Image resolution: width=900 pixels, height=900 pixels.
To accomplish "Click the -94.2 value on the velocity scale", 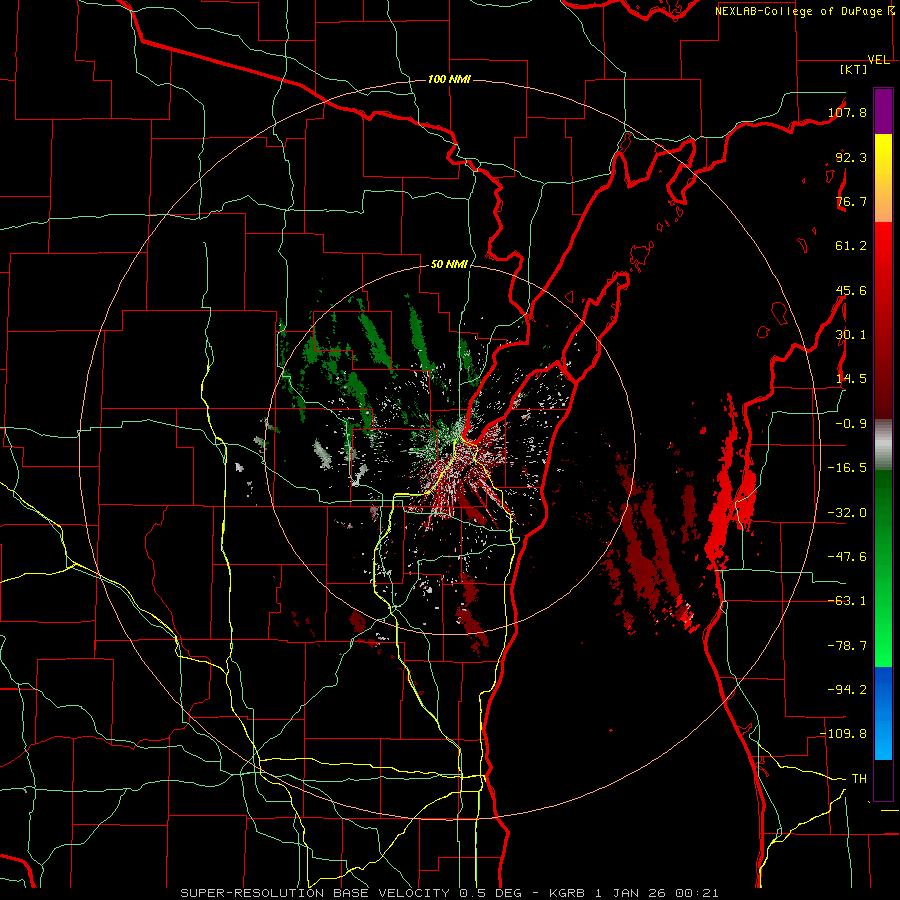I will pos(848,689).
